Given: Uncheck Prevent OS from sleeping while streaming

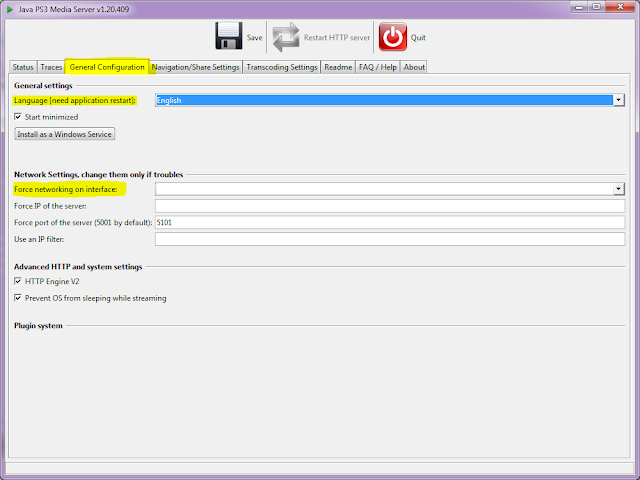Looking at the screenshot, I should [x=18, y=298].
